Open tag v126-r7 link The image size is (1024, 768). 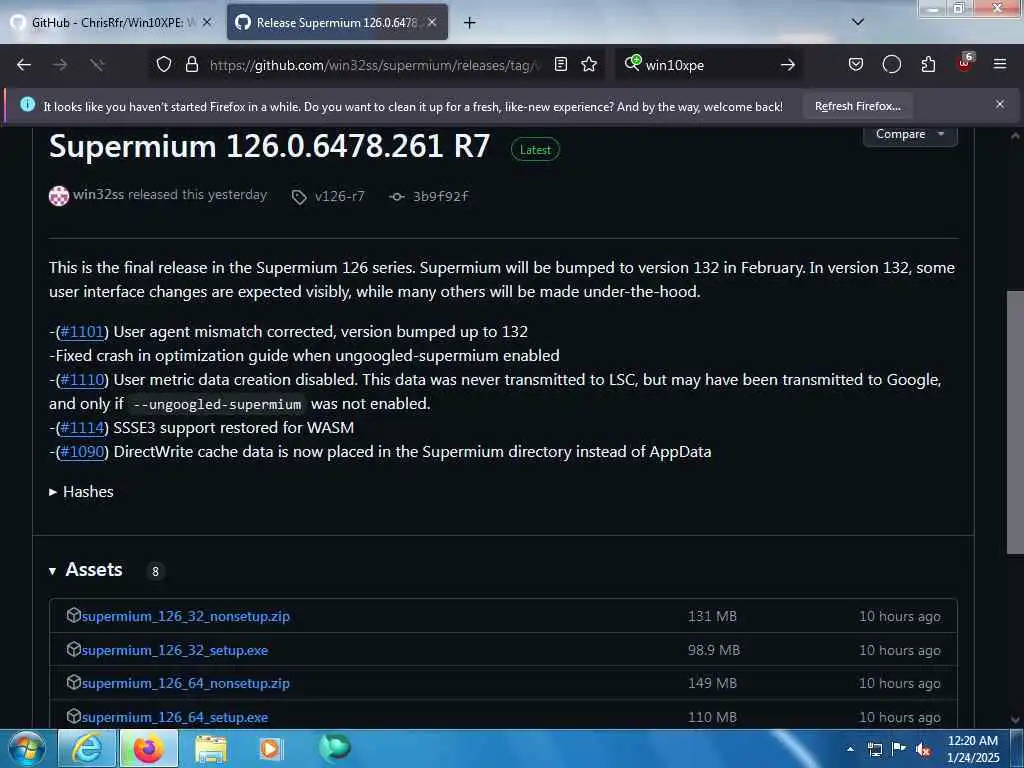tap(339, 197)
